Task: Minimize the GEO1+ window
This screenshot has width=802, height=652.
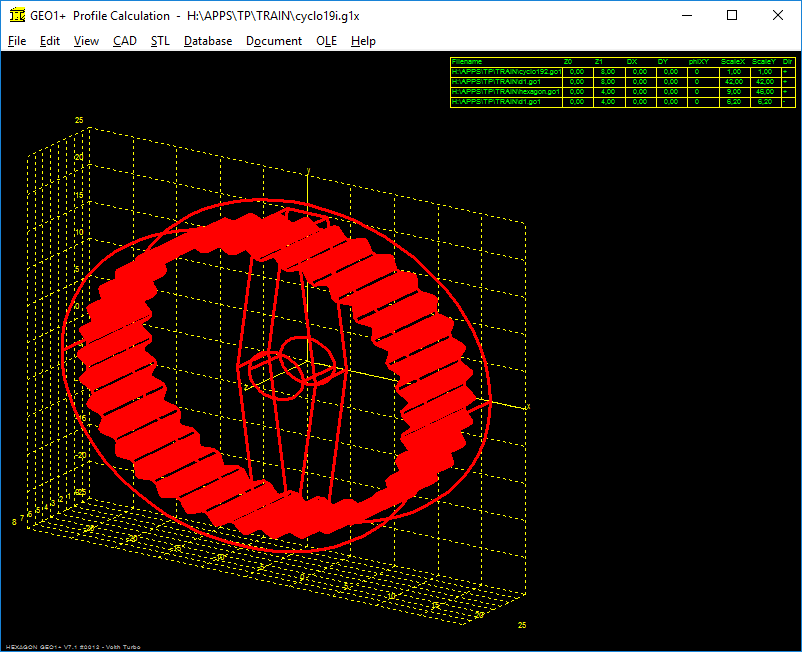Action: [686, 16]
